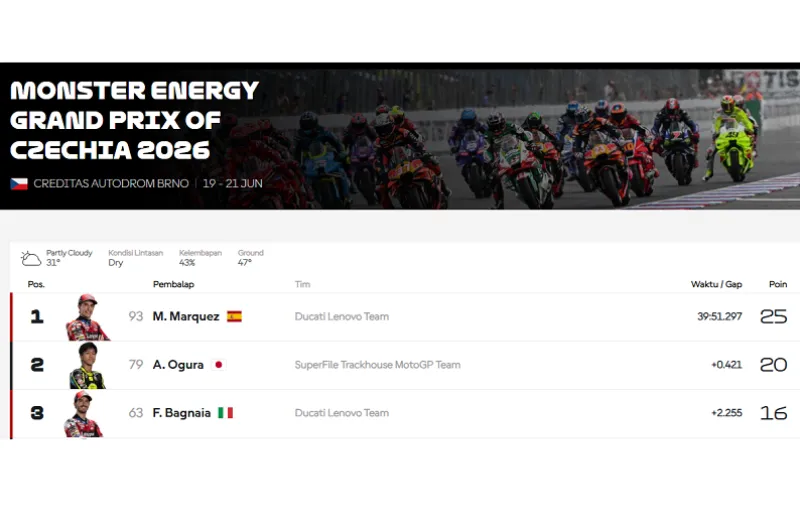The width and height of the screenshot is (800, 528).
Task: Open rider profile F. Bagnaia
Action: 182,413
